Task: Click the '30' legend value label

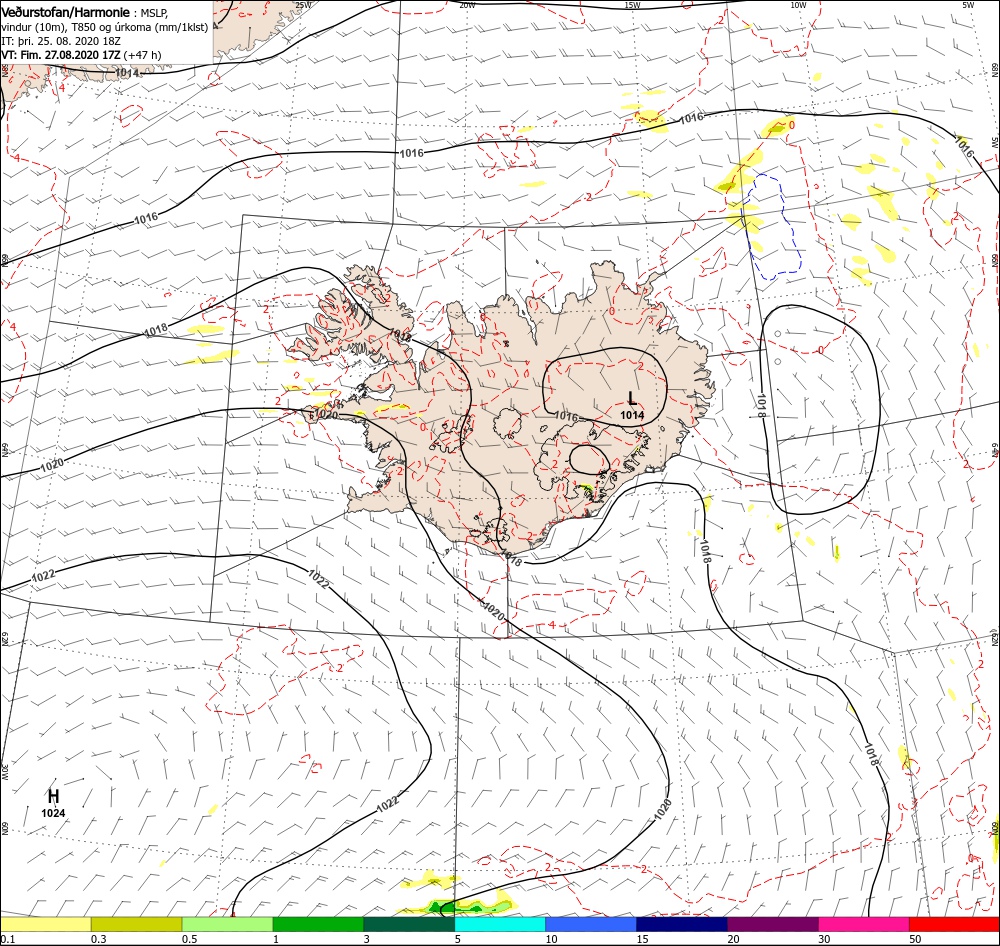Action: pos(824,939)
